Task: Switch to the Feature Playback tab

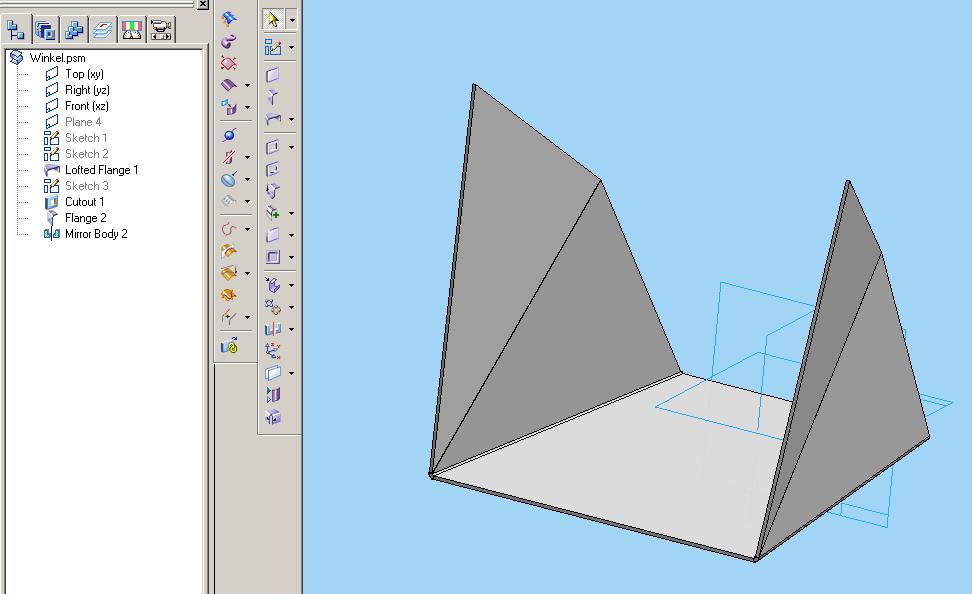Action: (x=161, y=29)
